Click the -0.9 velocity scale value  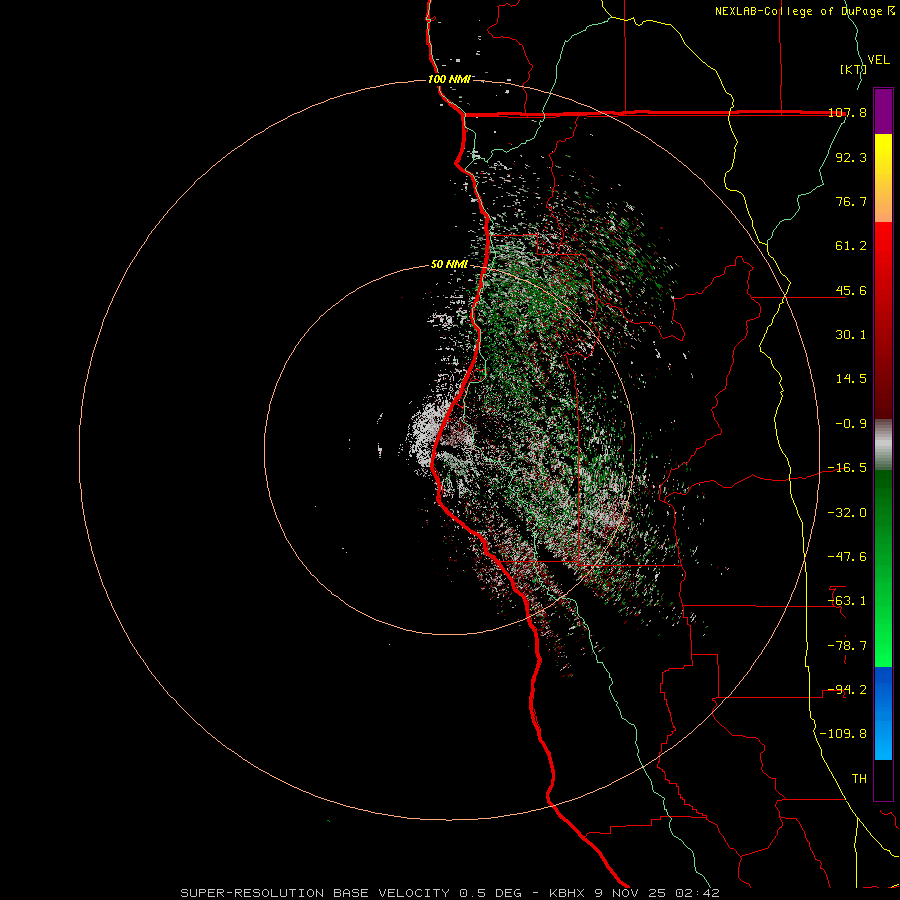point(851,424)
